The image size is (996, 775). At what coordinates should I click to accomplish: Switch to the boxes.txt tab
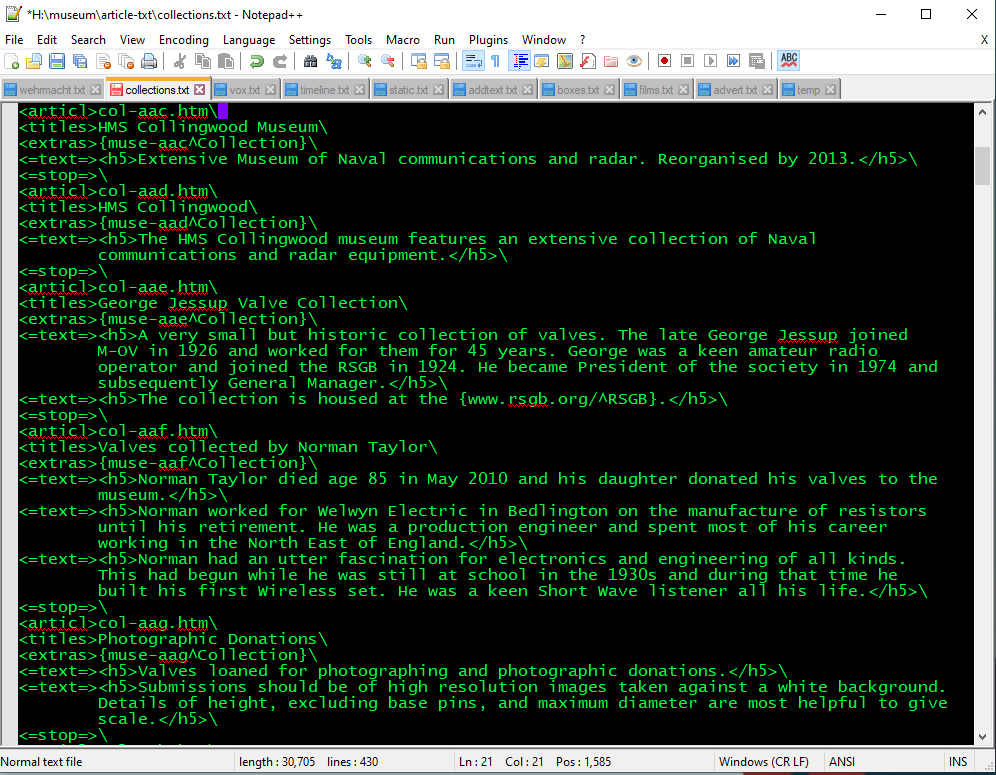click(578, 90)
